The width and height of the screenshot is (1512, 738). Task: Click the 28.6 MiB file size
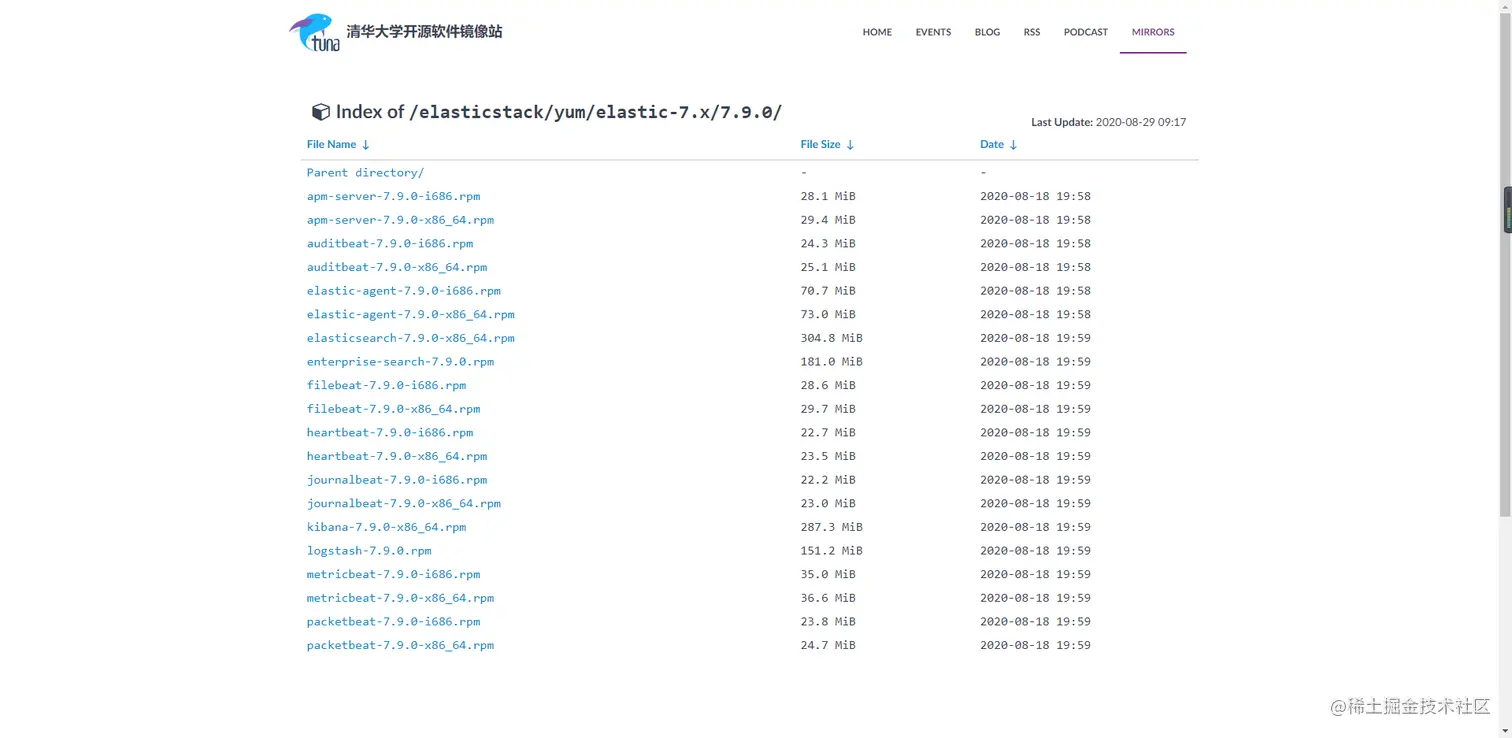coord(828,385)
